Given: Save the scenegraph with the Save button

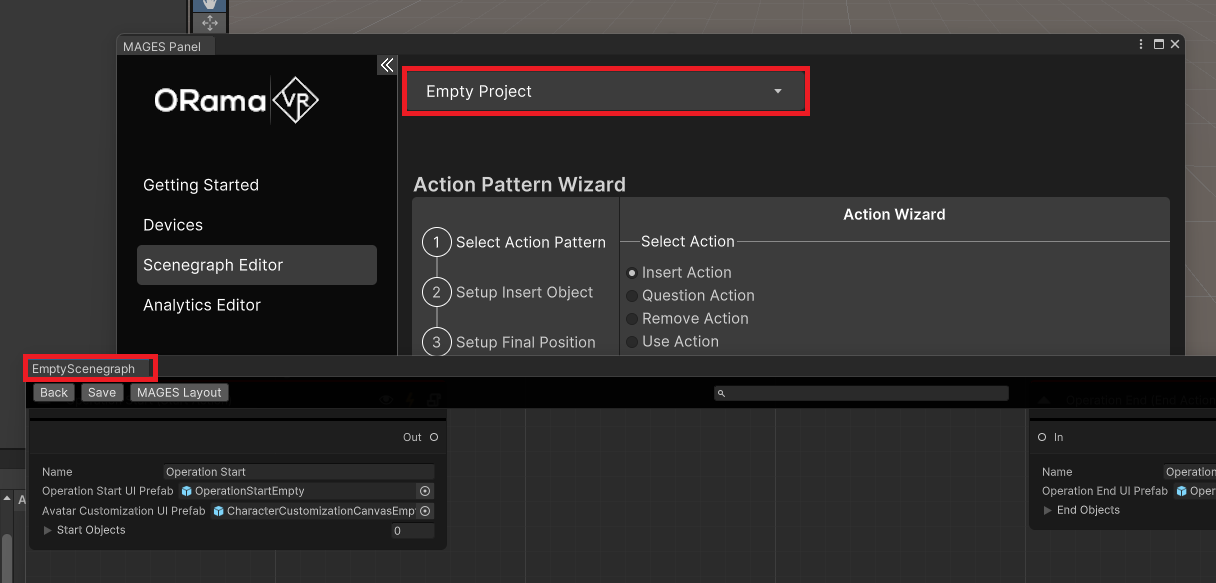Looking at the screenshot, I should tap(102, 392).
